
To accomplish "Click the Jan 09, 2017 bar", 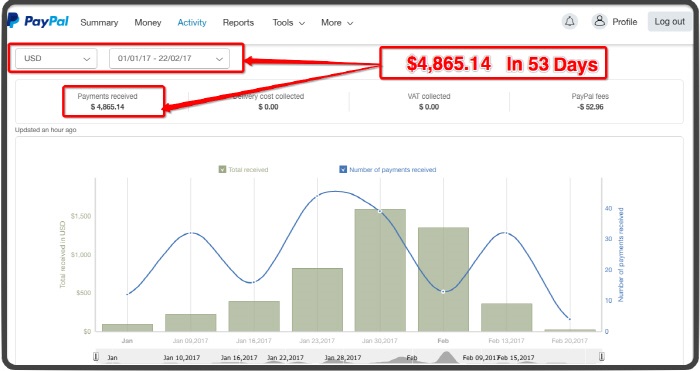I will [191, 323].
